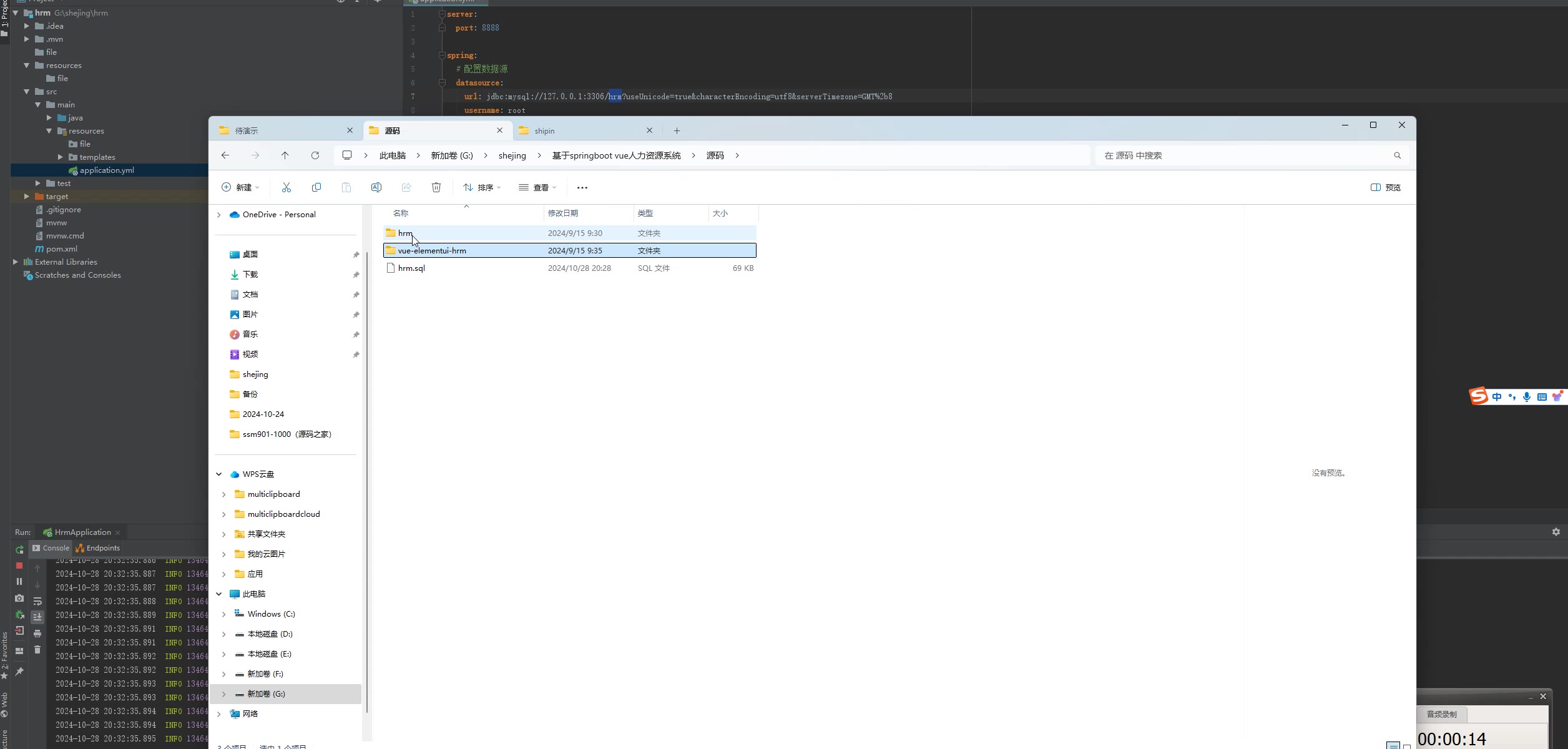This screenshot has width=1568, height=749.
Task: Click the attach debugger bug icon
Action: tap(19, 614)
